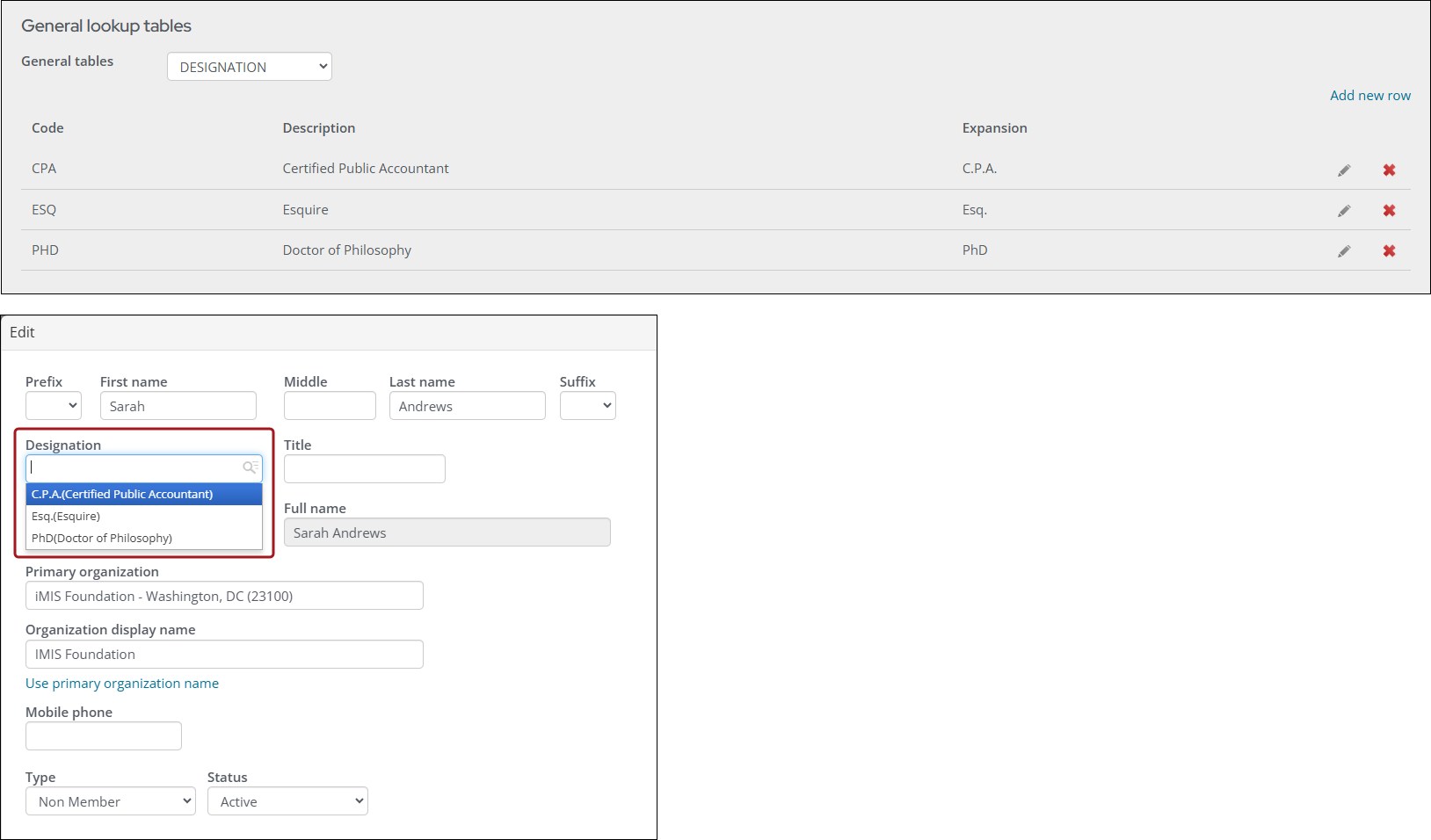This screenshot has width=1431, height=840.
Task: Click the Esq. expansion cell
Action: pos(975,210)
